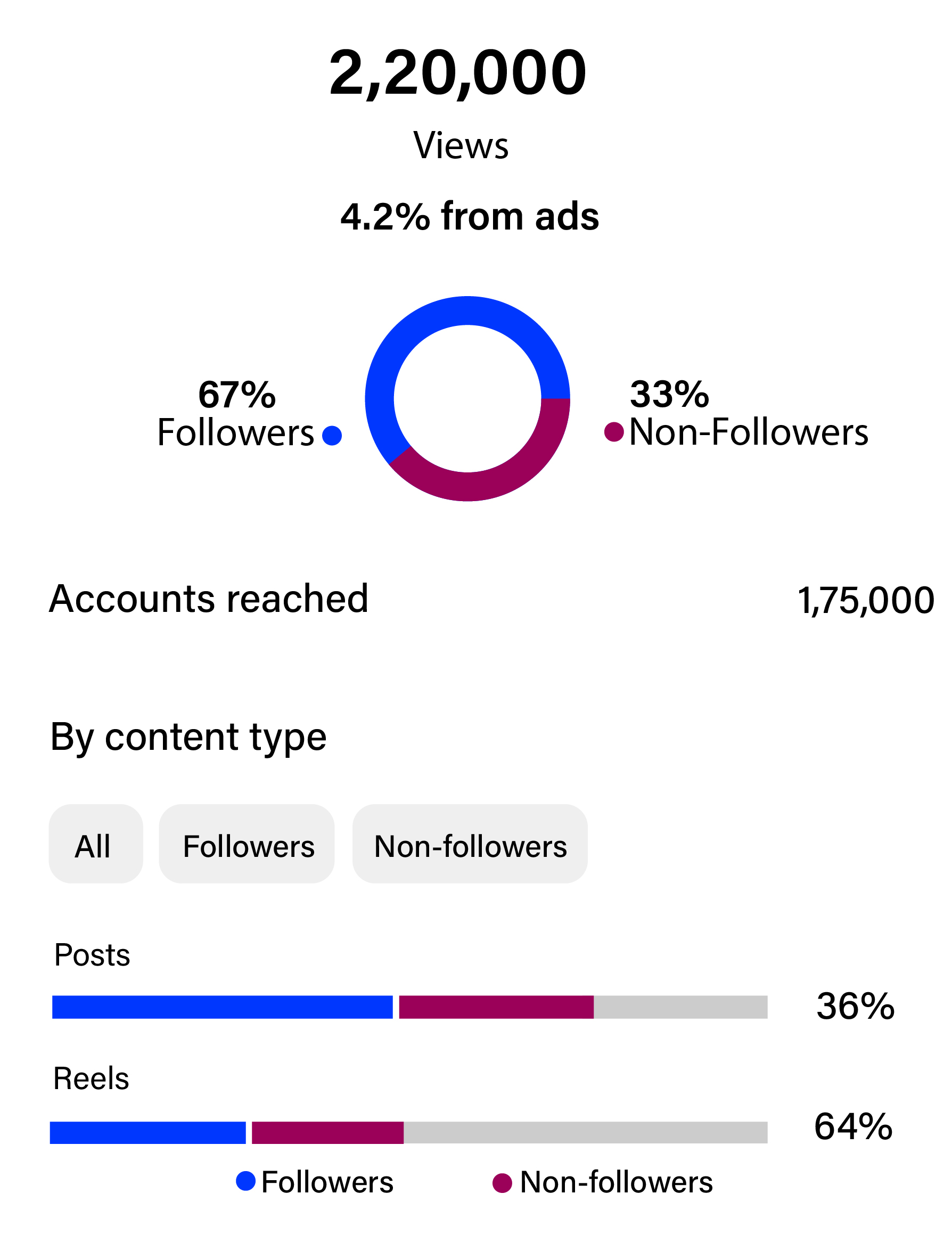The height and width of the screenshot is (1243, 952).
Task: Open the Accounts reached row
Action: point(209,599)
